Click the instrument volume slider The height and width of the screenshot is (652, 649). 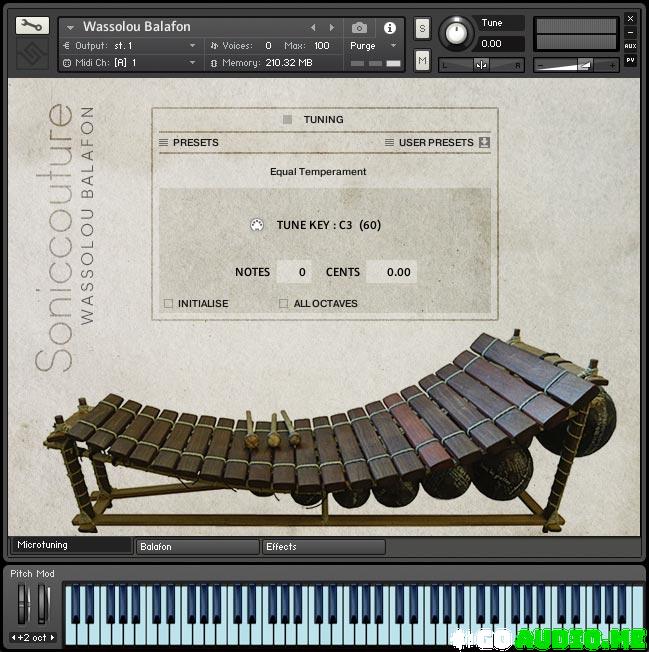[x=576, y=65]
